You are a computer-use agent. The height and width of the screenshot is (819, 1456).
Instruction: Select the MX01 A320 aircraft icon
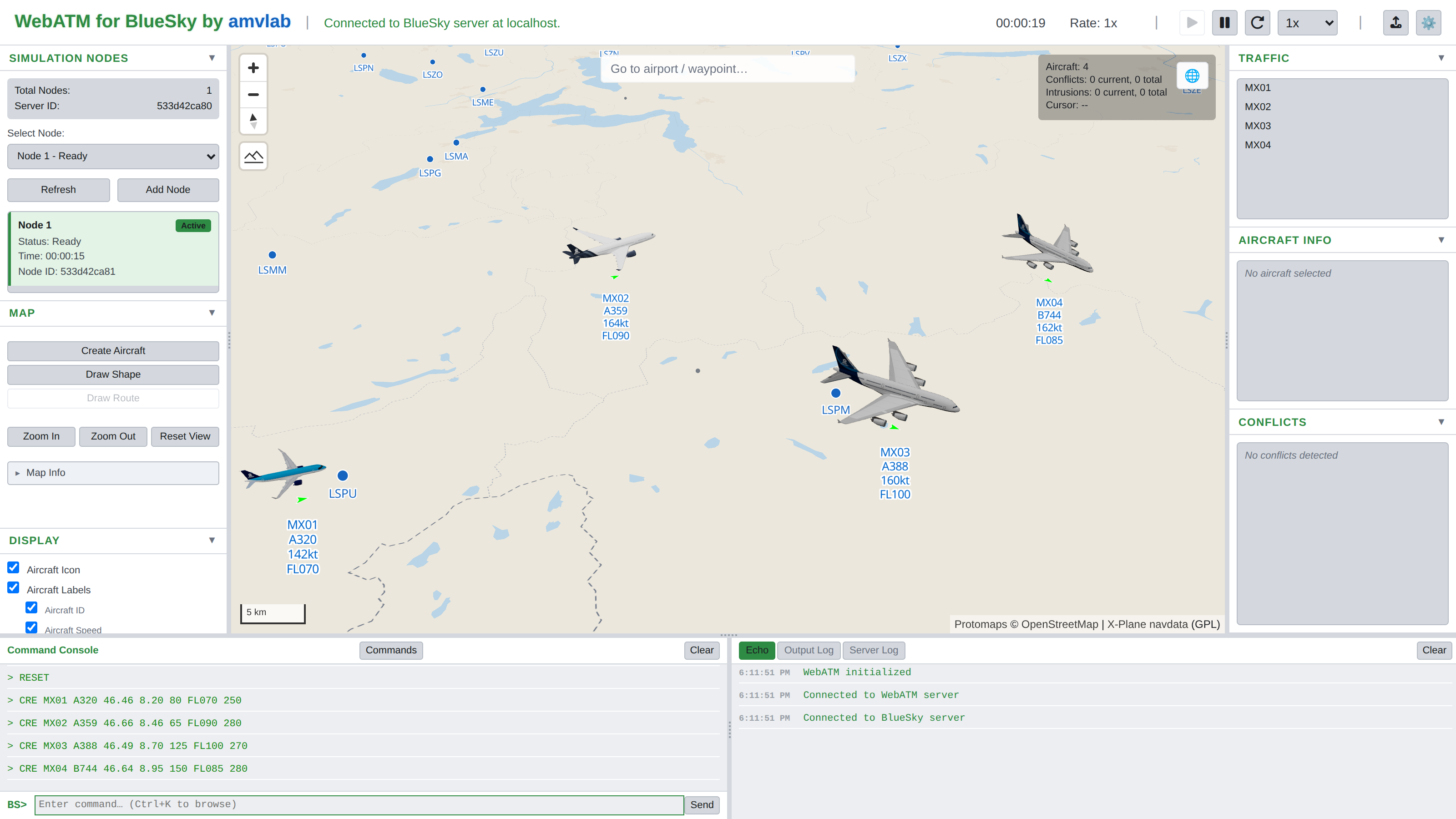[284, 475]
